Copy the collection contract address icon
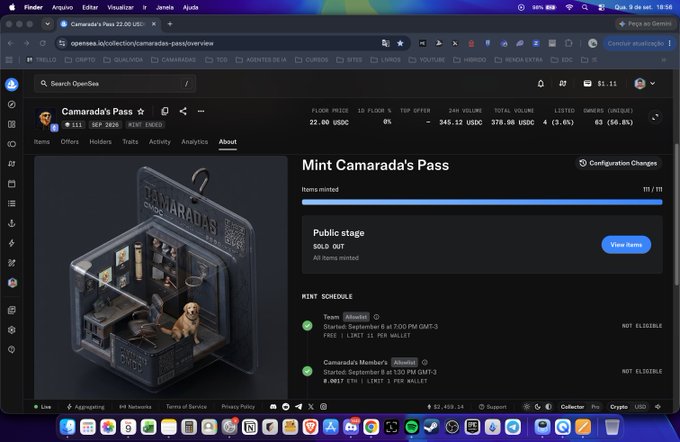 point(164,111)
